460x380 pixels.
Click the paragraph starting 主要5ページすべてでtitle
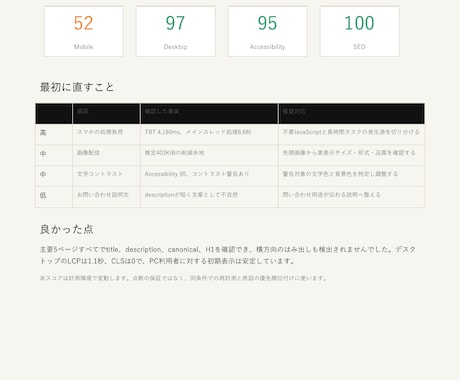point(228,255)
